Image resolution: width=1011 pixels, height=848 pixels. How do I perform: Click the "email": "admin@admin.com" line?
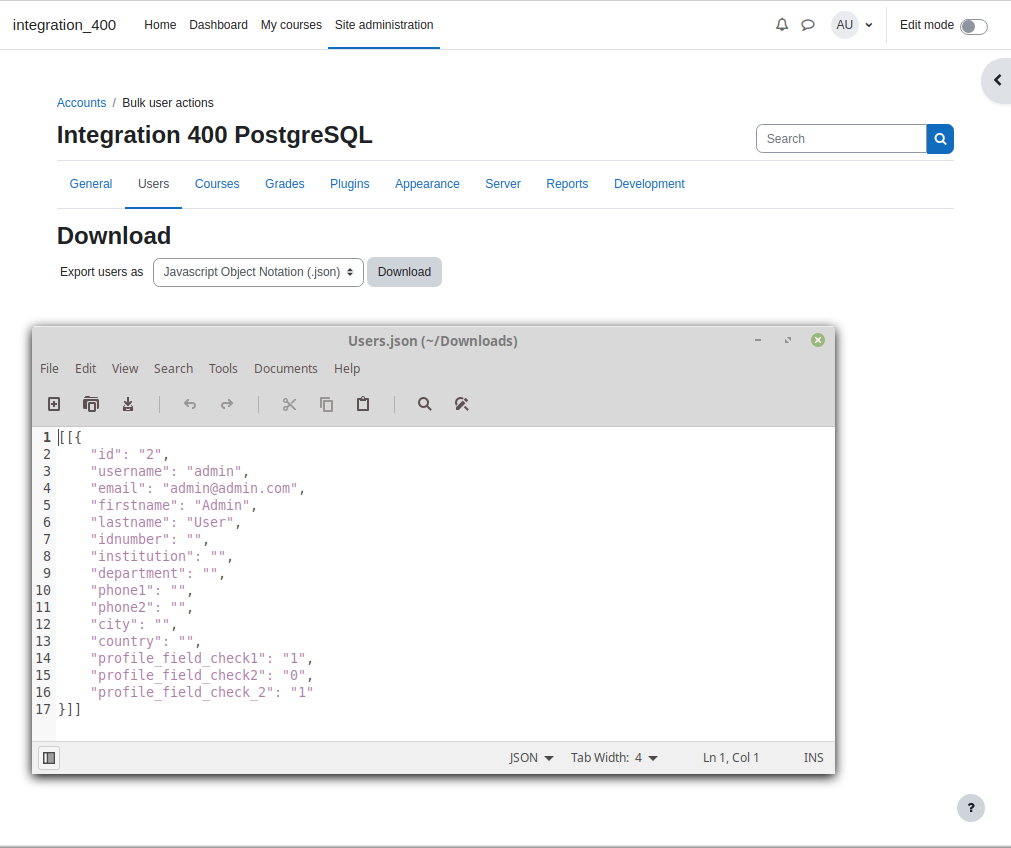tap(197, 488)
